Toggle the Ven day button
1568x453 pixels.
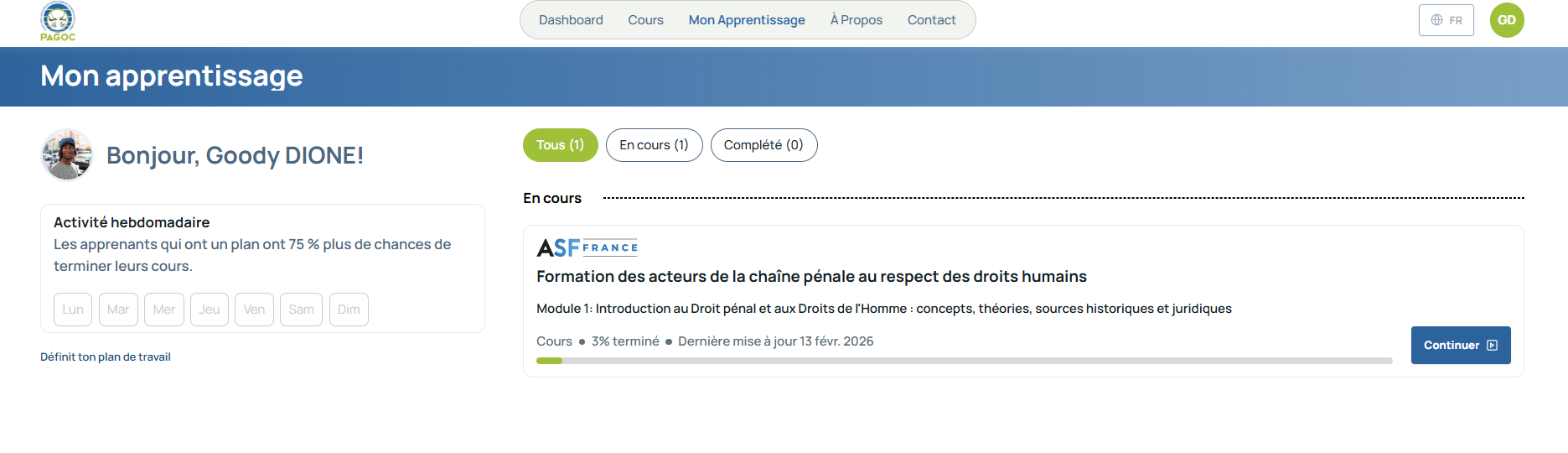pos(254,310)
